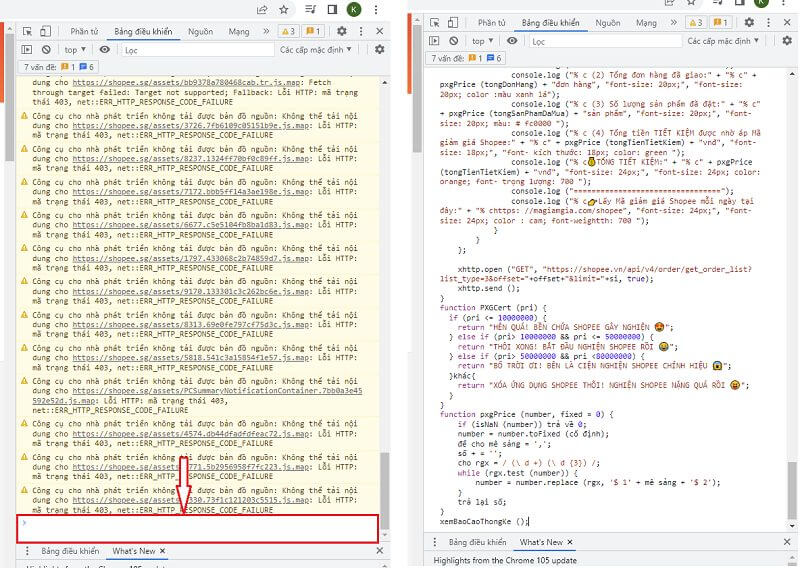Click clear console icon in right window
Screen dimensions: 800x568
[454, 41]
